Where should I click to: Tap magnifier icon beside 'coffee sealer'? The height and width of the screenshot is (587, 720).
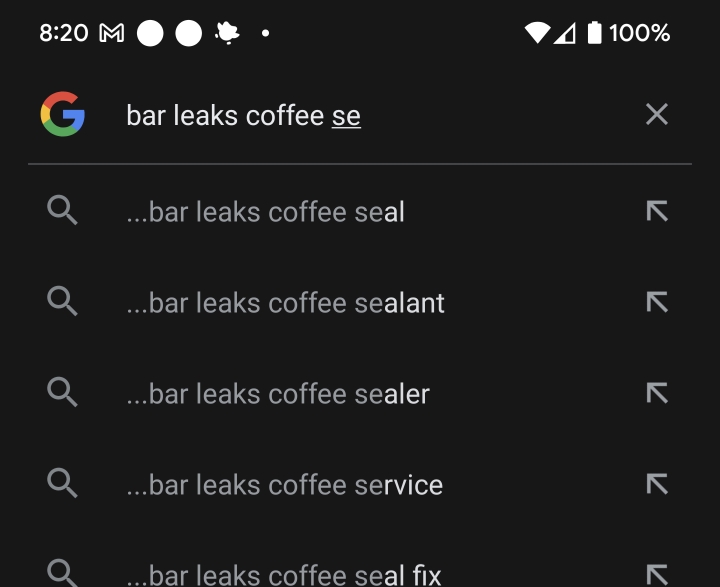[62, 392]
